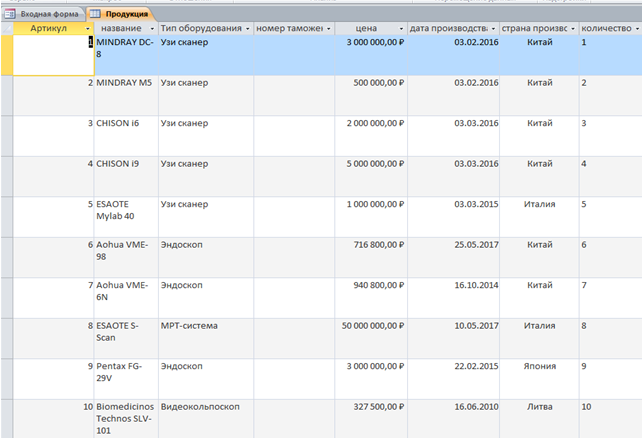Click the Артикул cell with value 1
The image size is (642, 438).
click(x=53, y=55)
